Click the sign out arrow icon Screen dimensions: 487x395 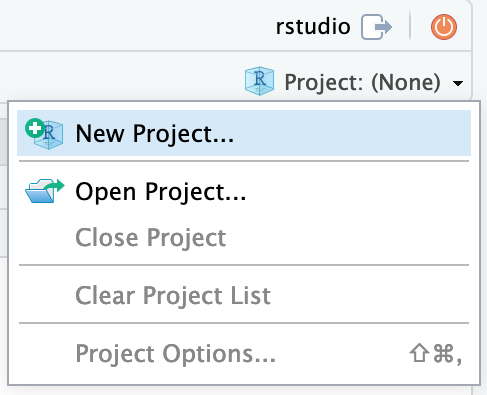pos(376,27)
